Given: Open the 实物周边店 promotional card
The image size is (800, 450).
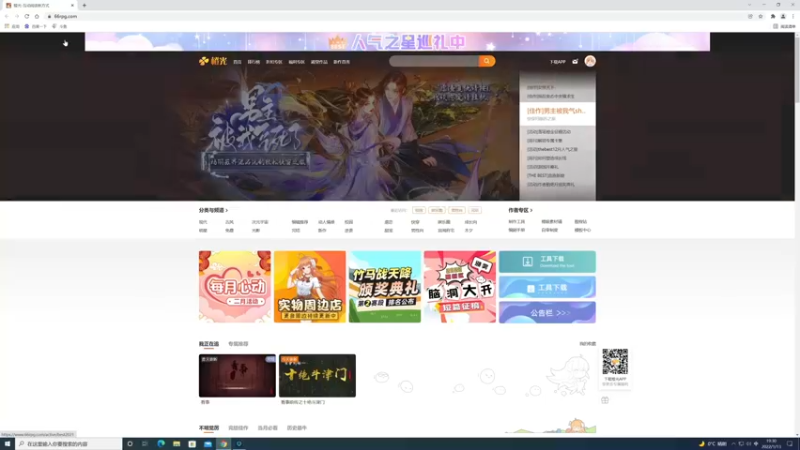Looking at the screenshot, I should 310,287.
